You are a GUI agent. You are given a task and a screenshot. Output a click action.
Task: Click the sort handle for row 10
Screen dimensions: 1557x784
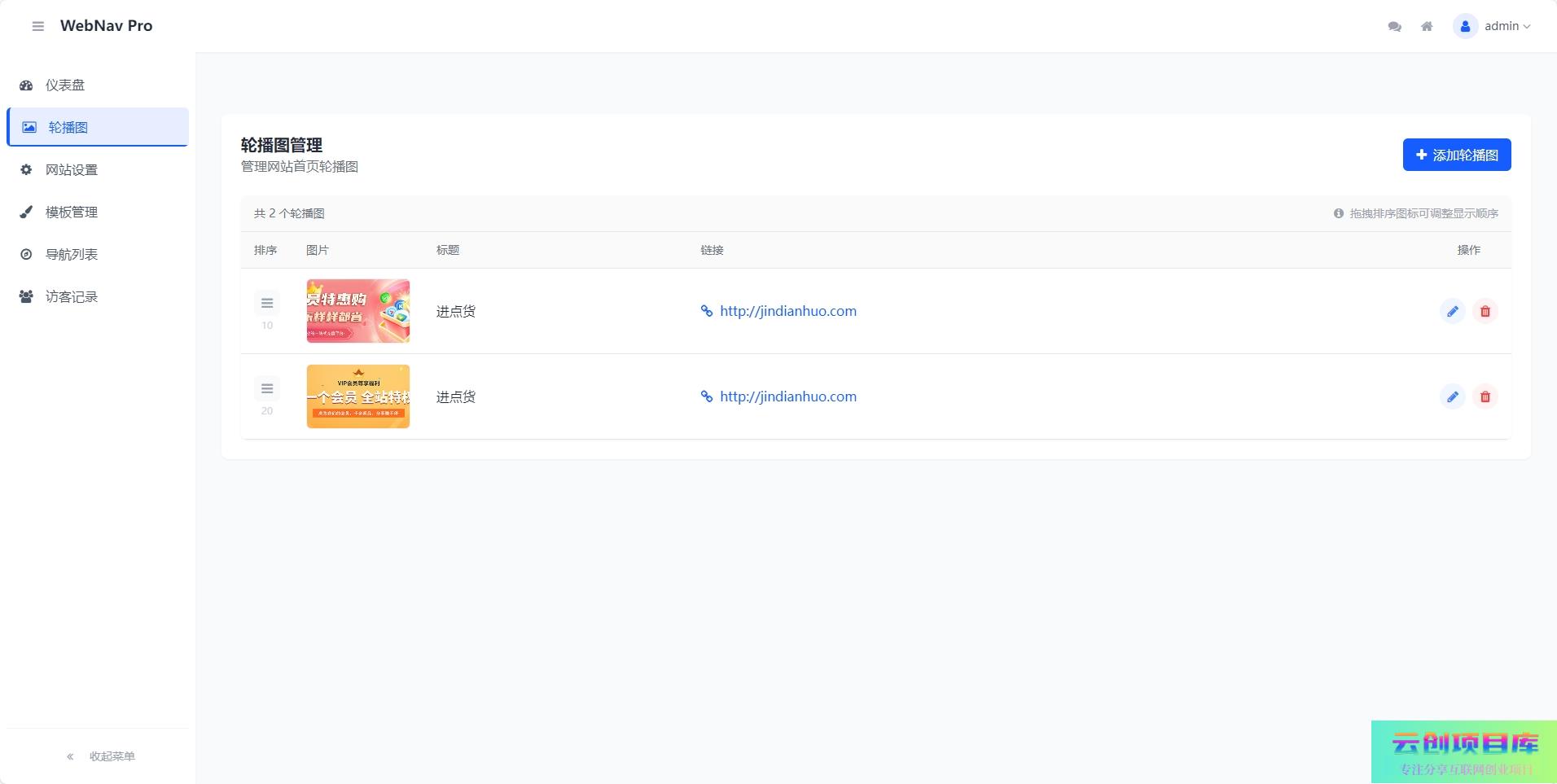coord(267,304)
